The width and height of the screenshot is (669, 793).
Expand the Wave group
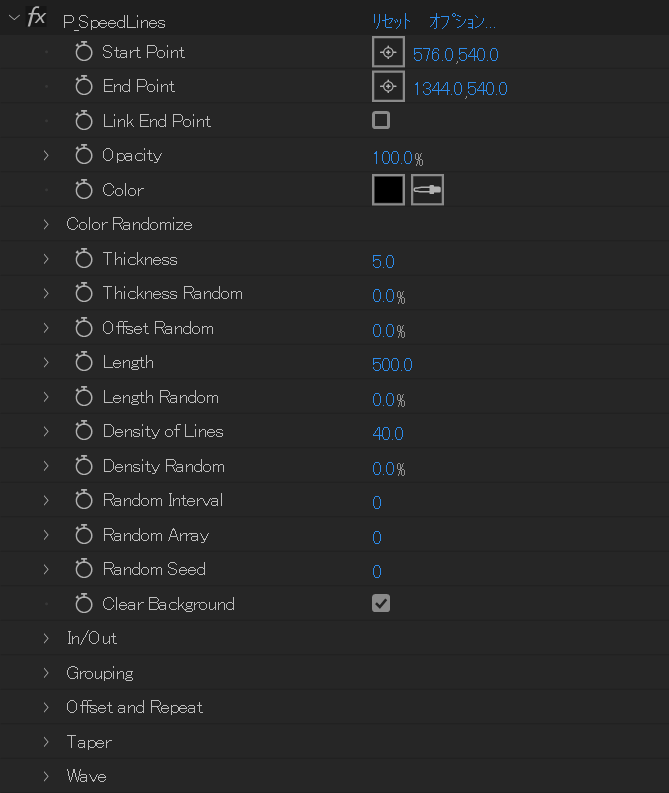point(46,776)
